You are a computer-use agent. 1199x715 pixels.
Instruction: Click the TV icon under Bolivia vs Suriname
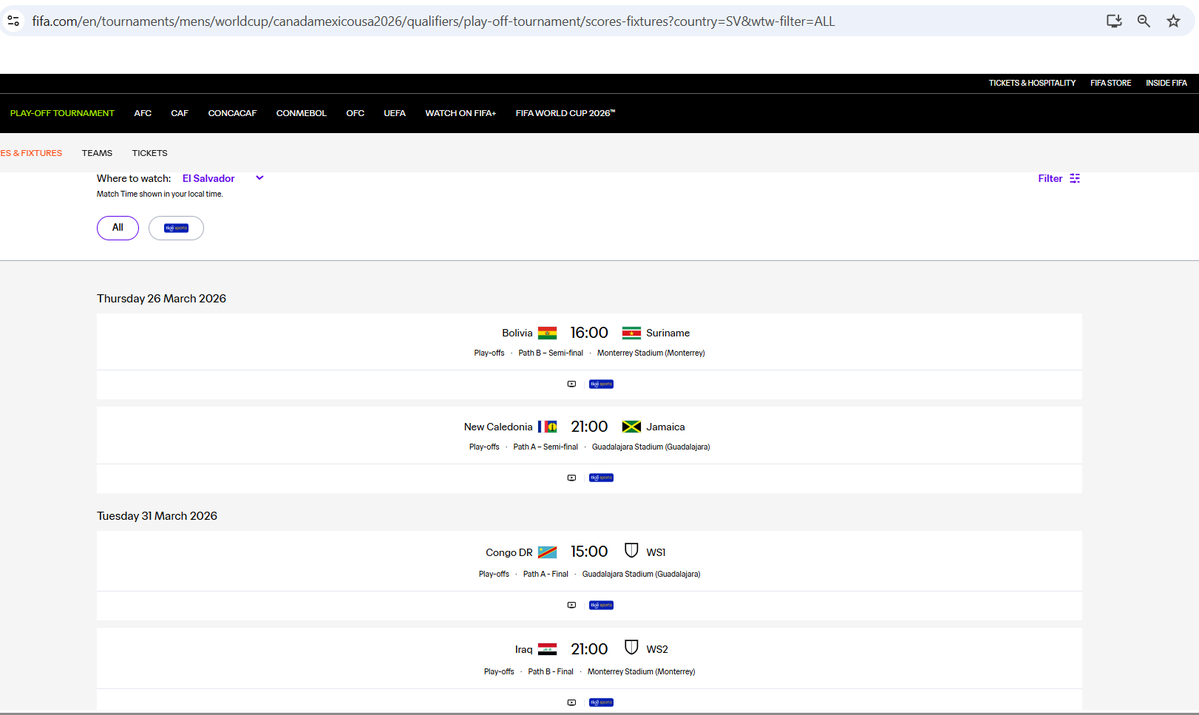tap(571, 384)
